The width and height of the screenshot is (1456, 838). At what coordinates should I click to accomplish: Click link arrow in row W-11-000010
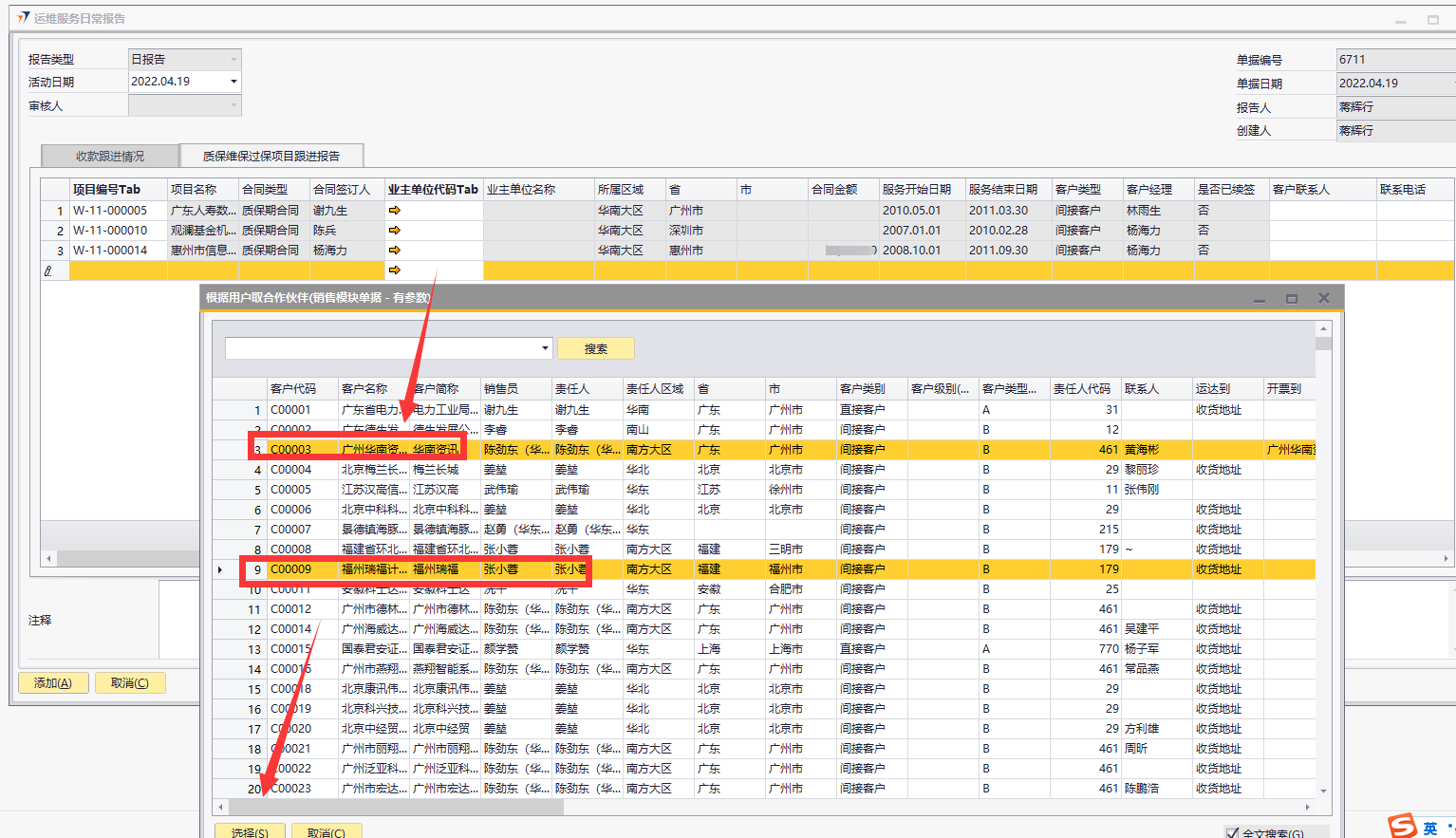click(395, 231)
